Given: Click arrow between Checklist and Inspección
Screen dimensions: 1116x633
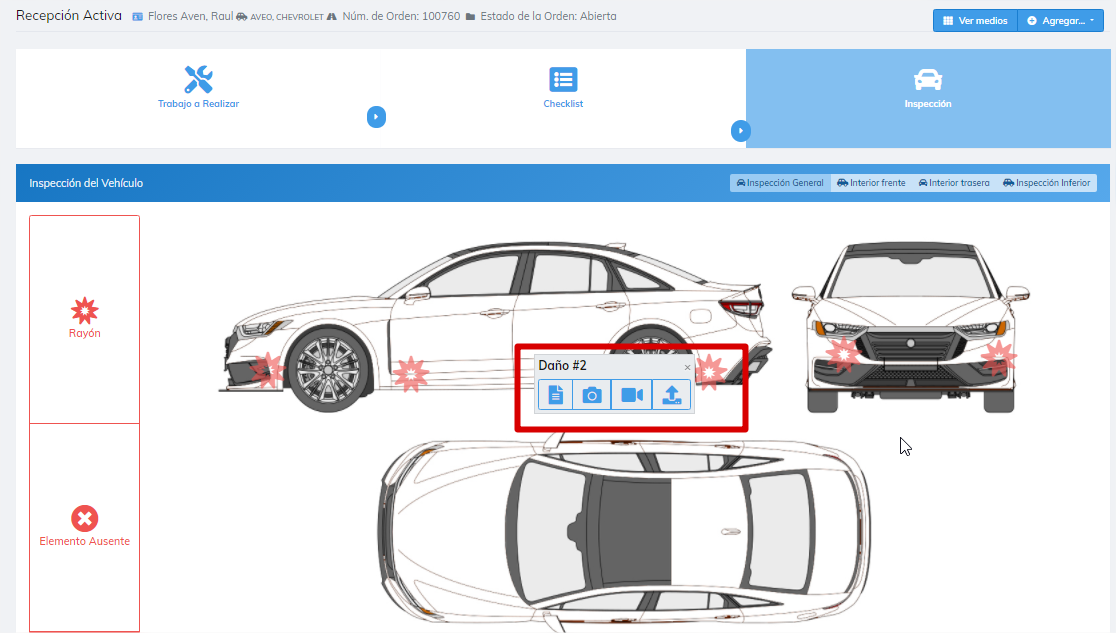Looking at the screenshot, I should point(740,130).
